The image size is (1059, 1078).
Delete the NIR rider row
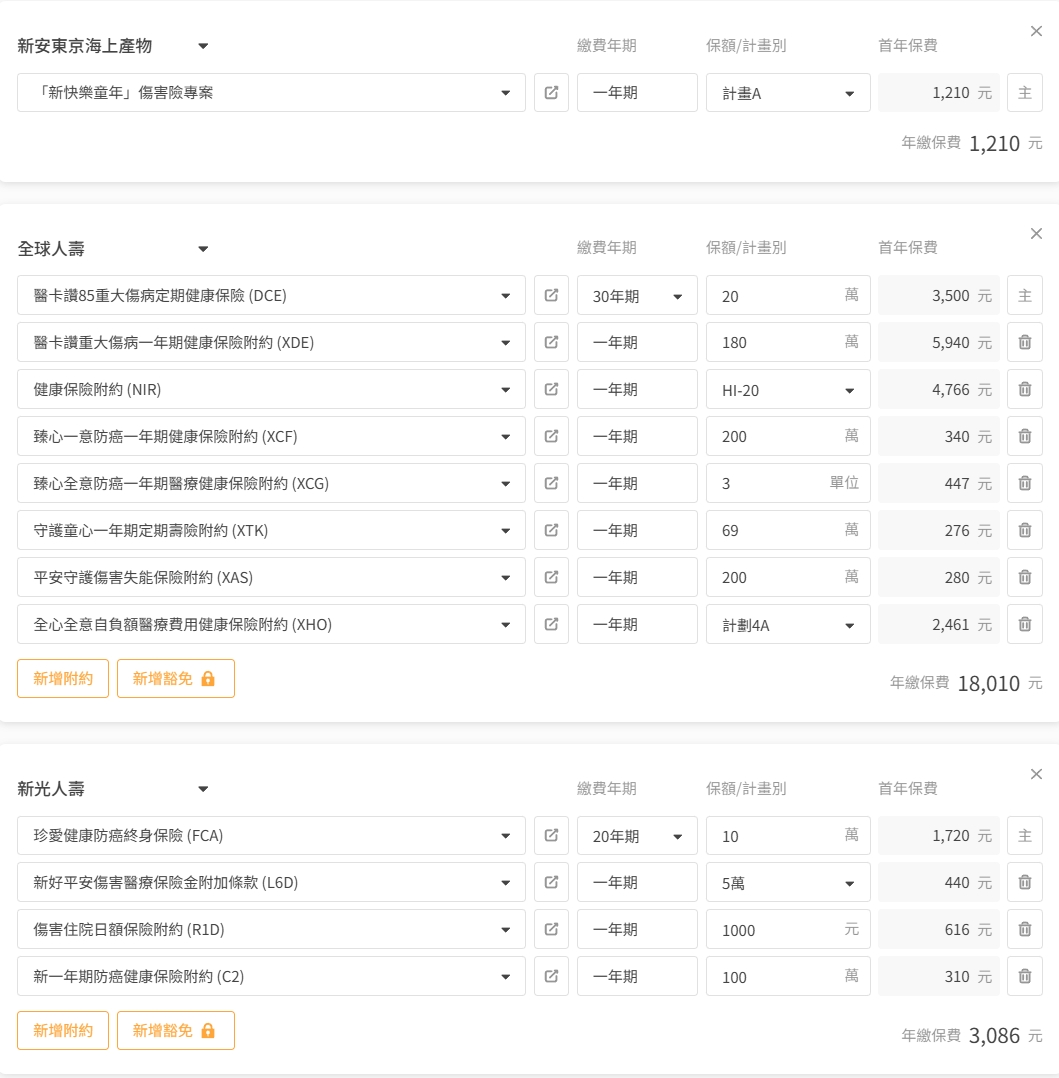1025,389
